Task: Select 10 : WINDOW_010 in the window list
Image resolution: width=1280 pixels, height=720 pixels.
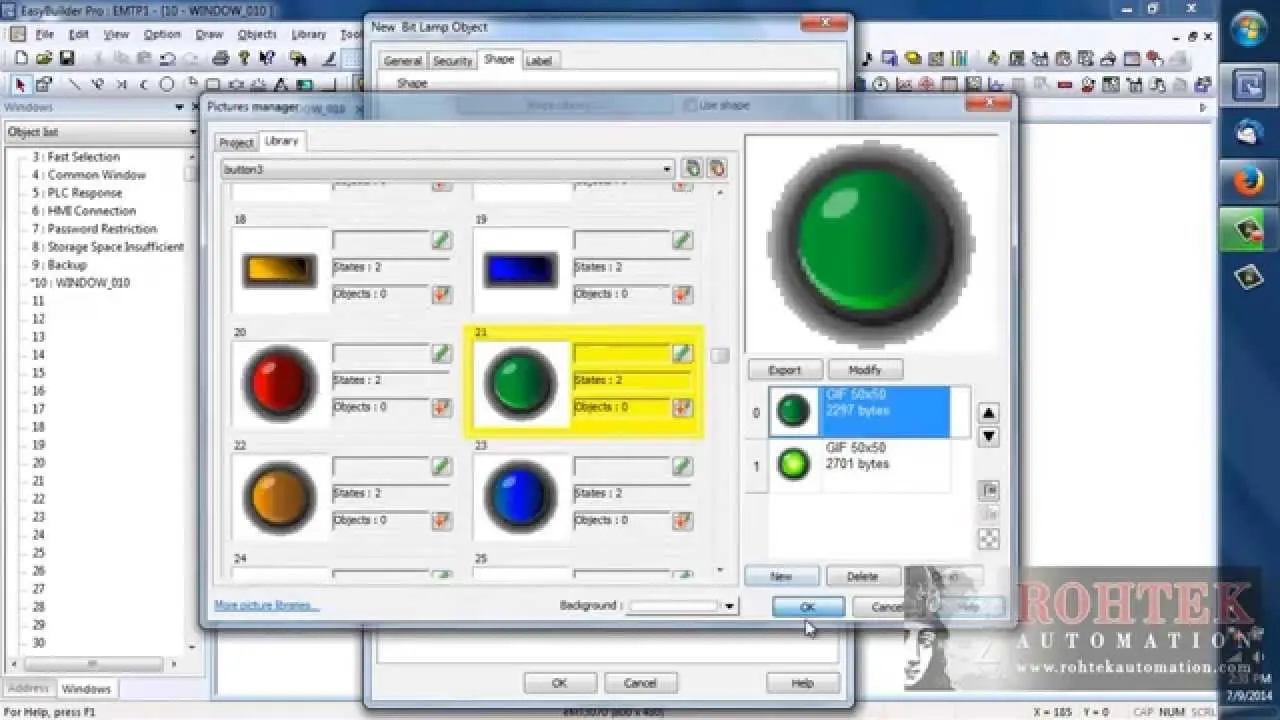Action: 92,283
